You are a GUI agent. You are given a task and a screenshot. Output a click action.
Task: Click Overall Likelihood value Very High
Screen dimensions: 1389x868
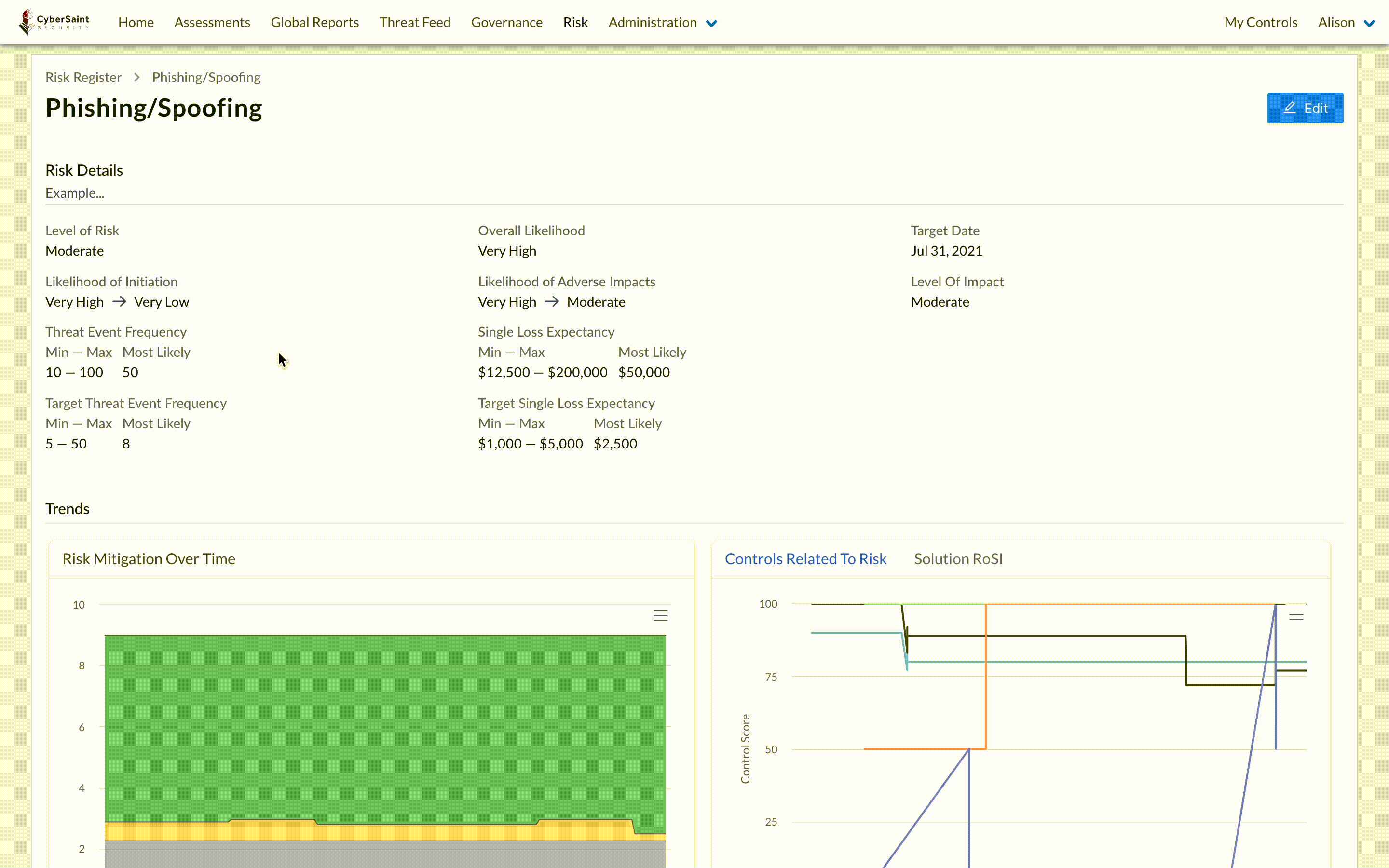point(507,251)
